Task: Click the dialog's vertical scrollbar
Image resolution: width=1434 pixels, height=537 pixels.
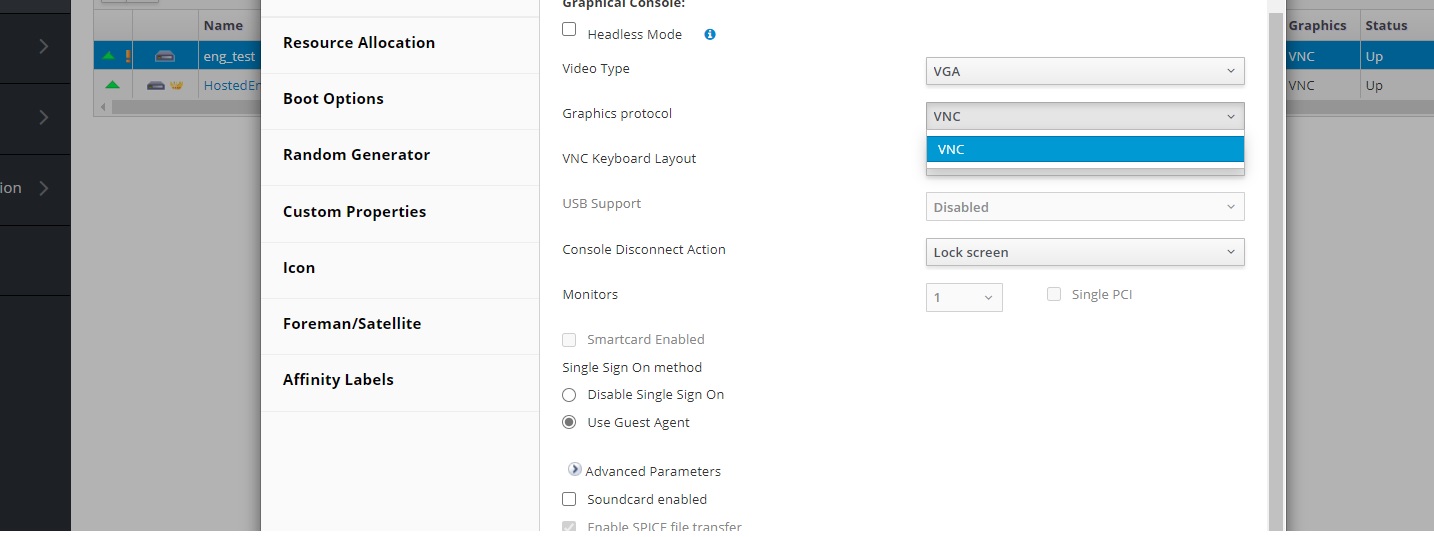Action: [x=1275, y=270]
